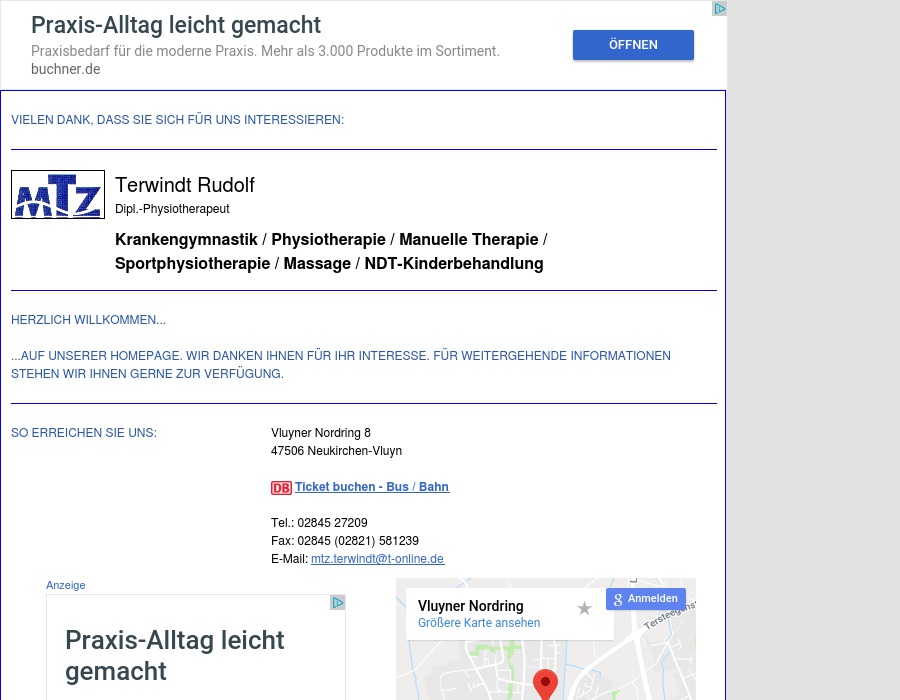Select the DB Deutsche Bahn icon
The height and width of the screenshot is (700, 900).
281,488
